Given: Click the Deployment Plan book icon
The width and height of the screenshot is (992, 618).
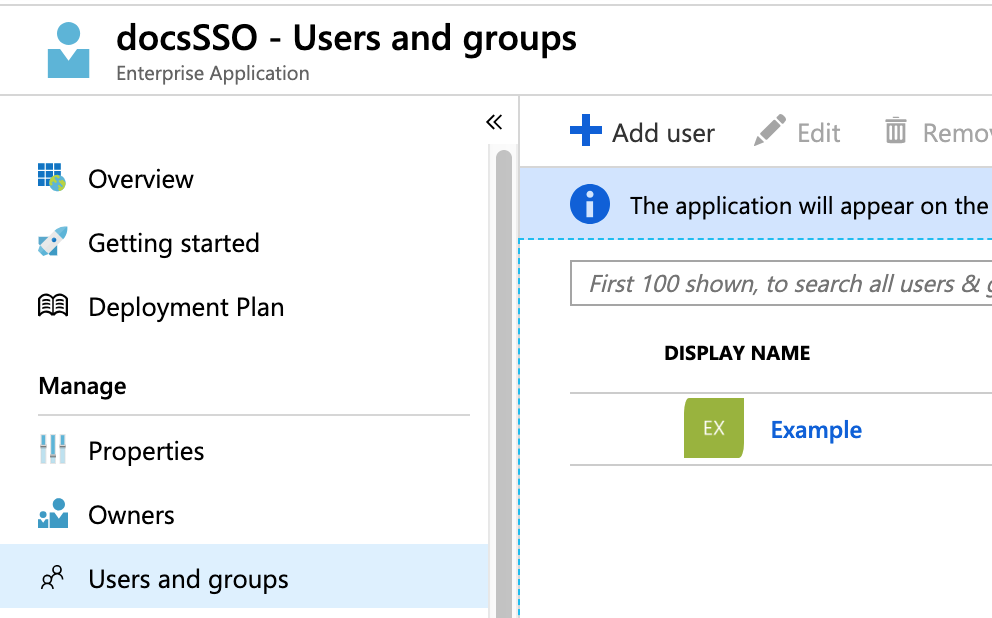Looking at the screenshot, I should [x=53, y=306].
